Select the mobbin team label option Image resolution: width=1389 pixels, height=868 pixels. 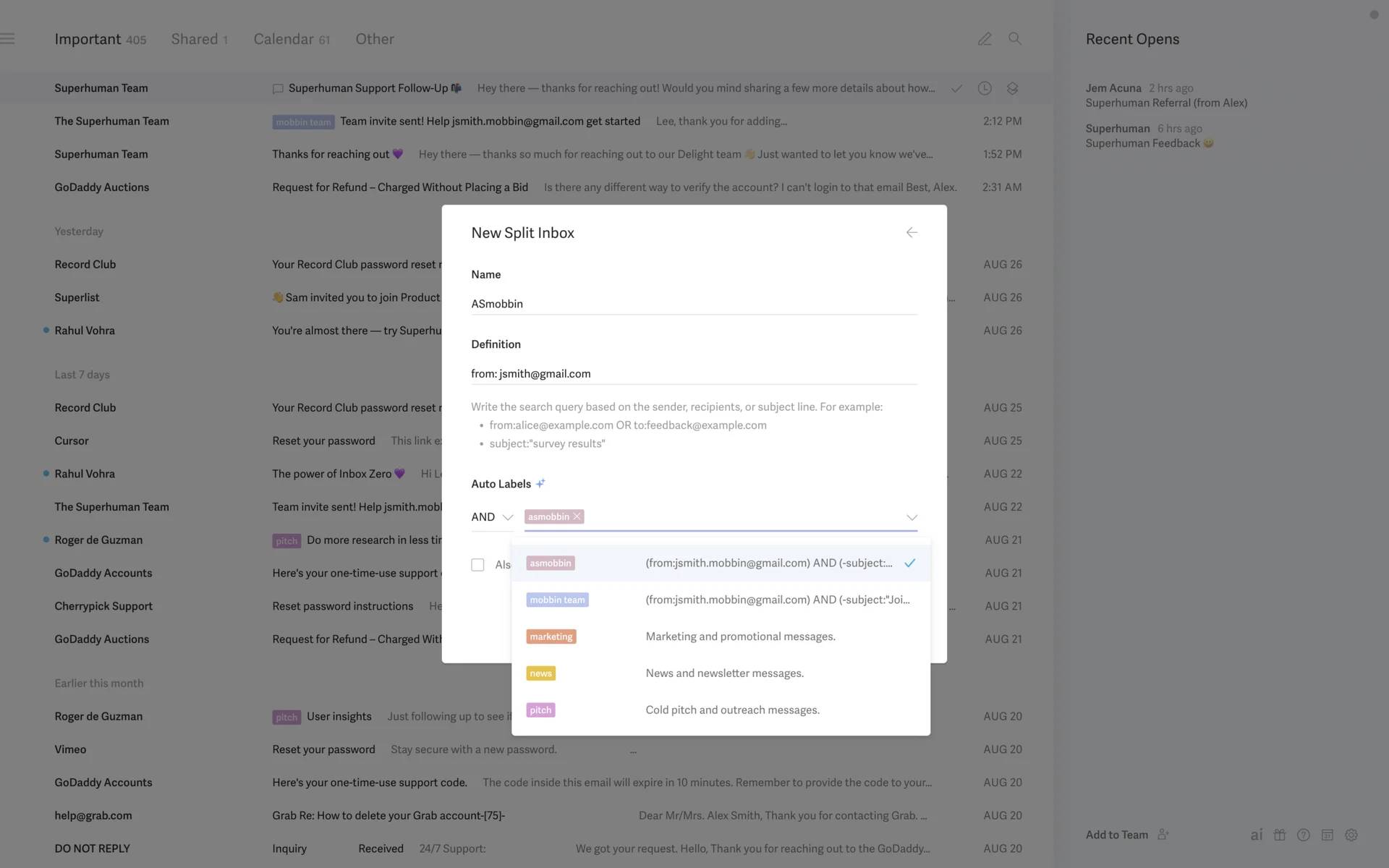[x=720, y=600]
